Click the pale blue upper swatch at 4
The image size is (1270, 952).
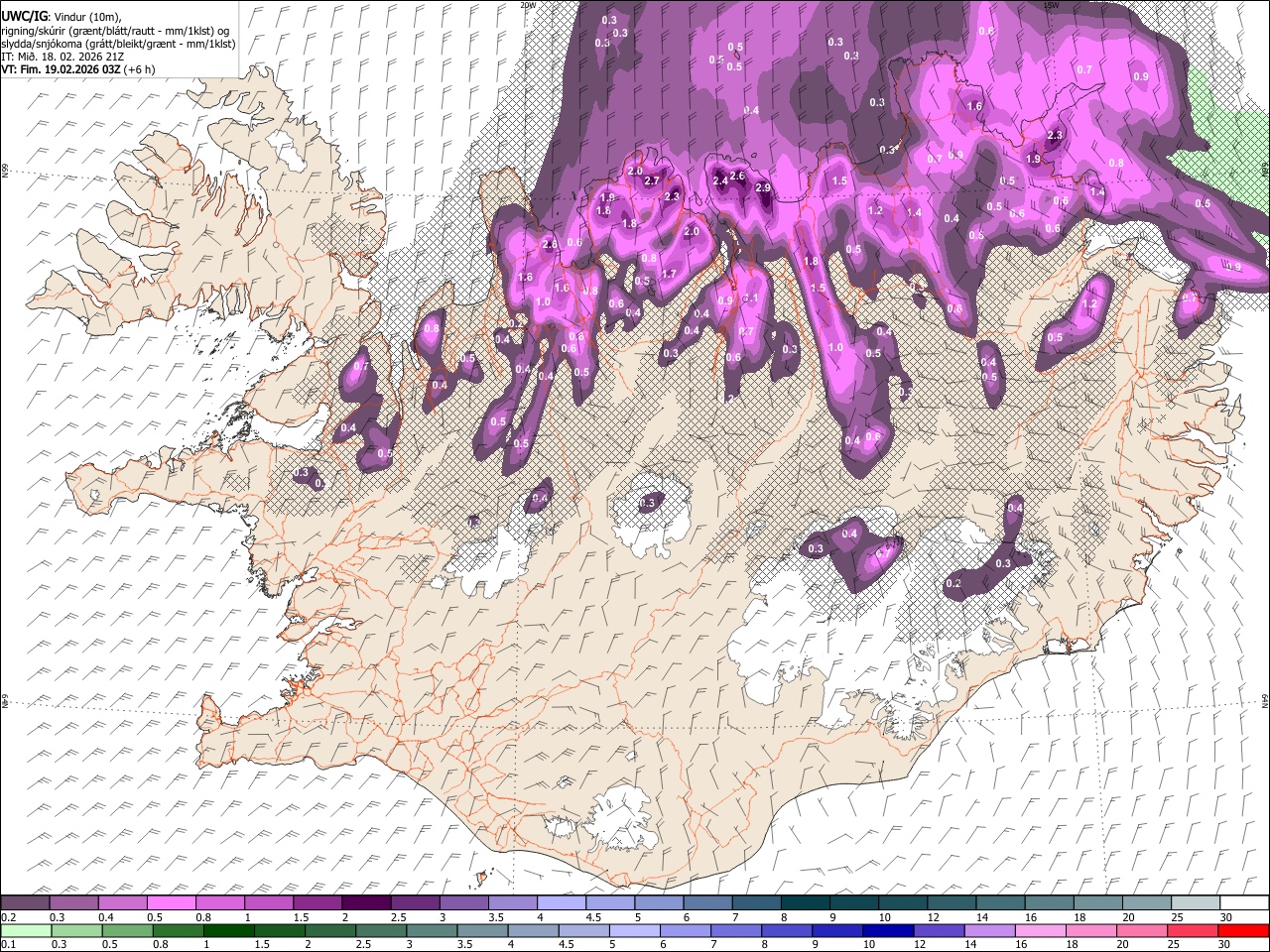[561, 903]
